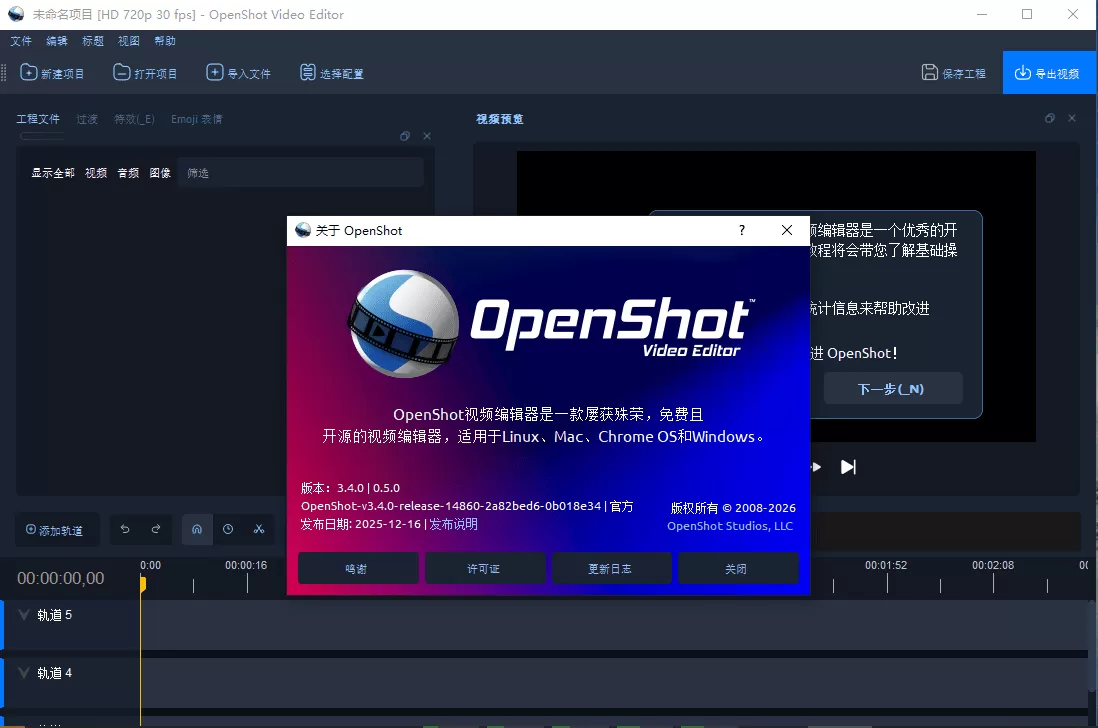Viewport: 1098px width, 728px height.
Task: Open the 编辑 menu
Action: (57, 41)
